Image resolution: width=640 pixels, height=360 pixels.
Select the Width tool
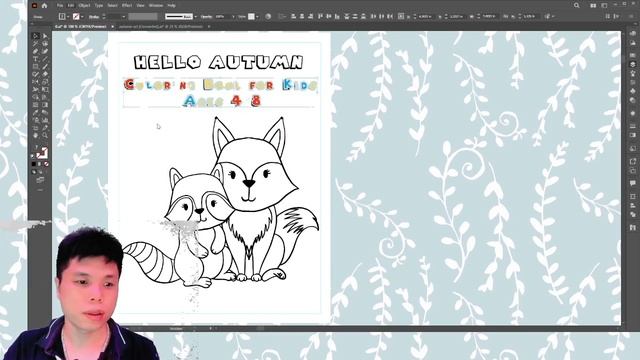pos(36,89)
